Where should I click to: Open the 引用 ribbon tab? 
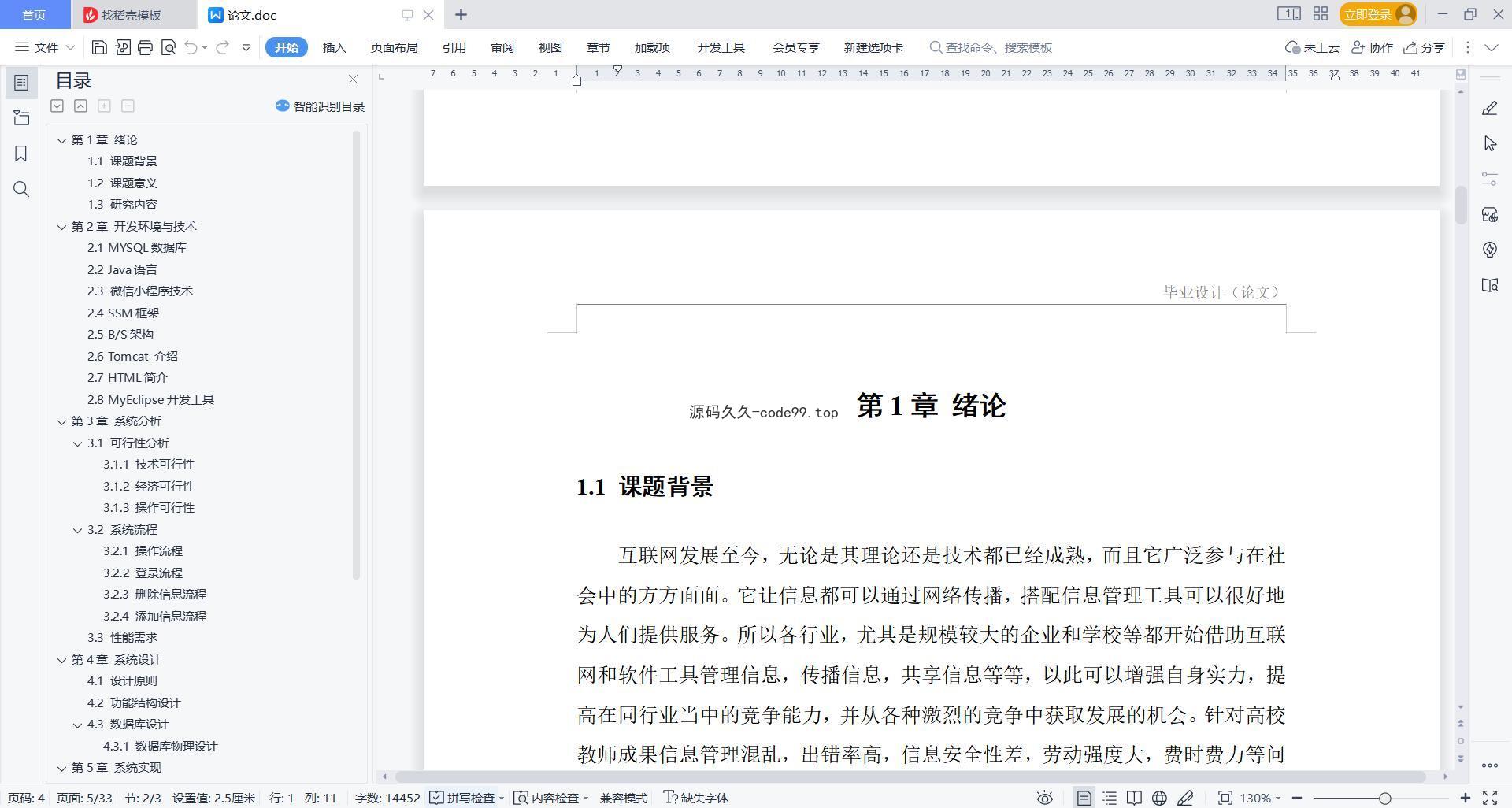pyautogui.click(x=454, y=47)
